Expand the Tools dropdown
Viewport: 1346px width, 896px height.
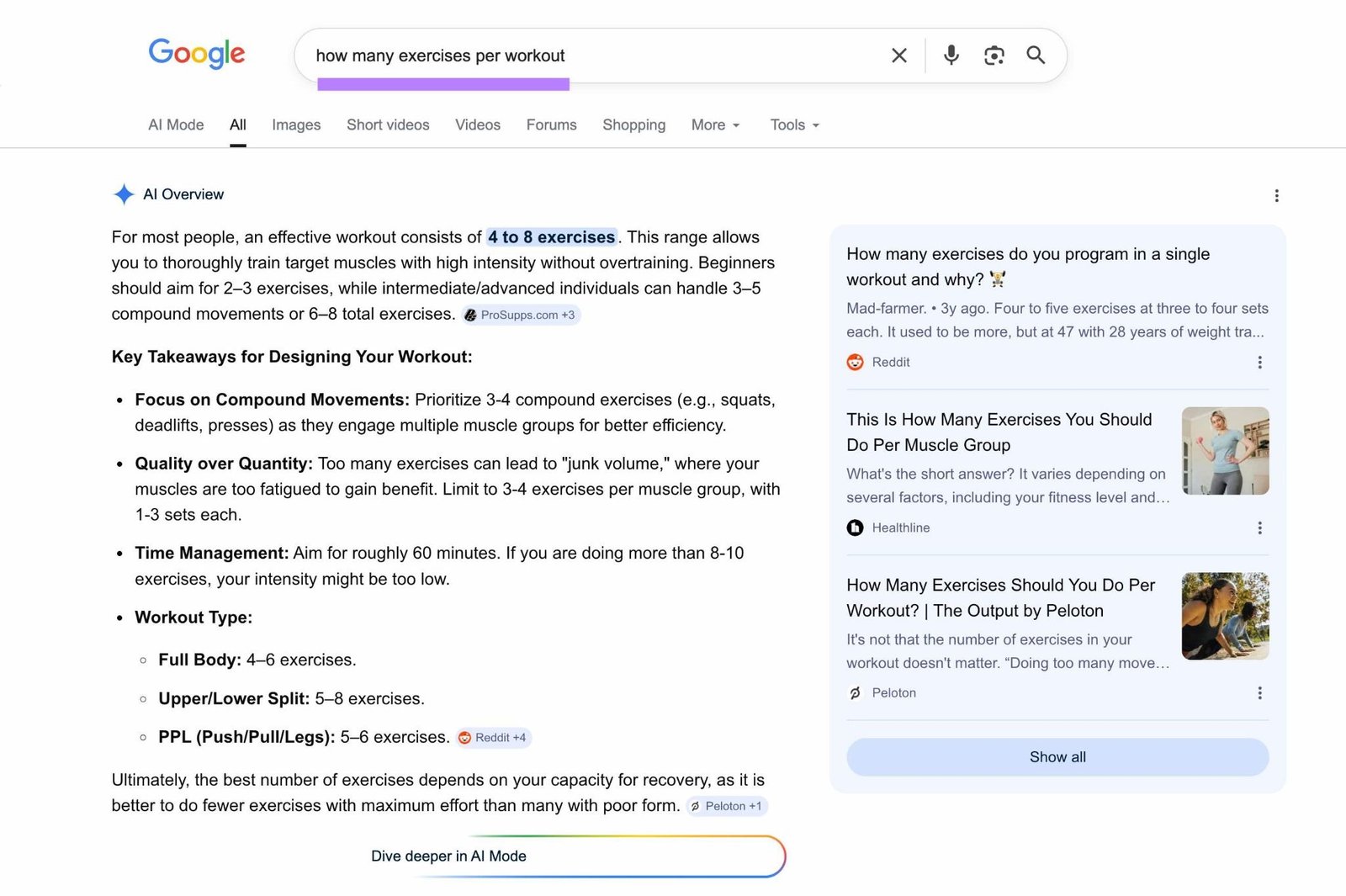[795, 125]
